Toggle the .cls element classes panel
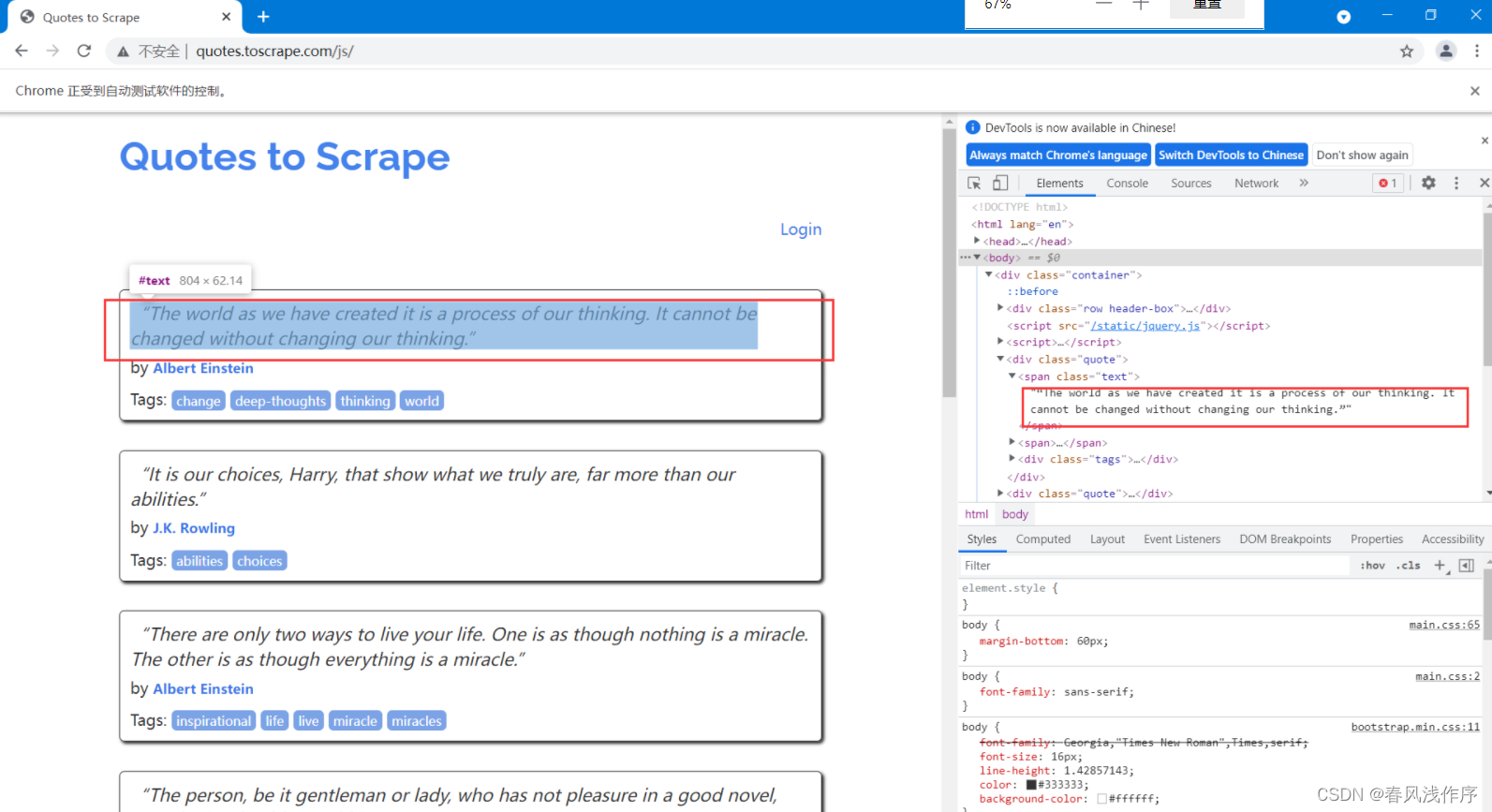The width and height of the screenshot is (1492, 812). [1408, 566]
